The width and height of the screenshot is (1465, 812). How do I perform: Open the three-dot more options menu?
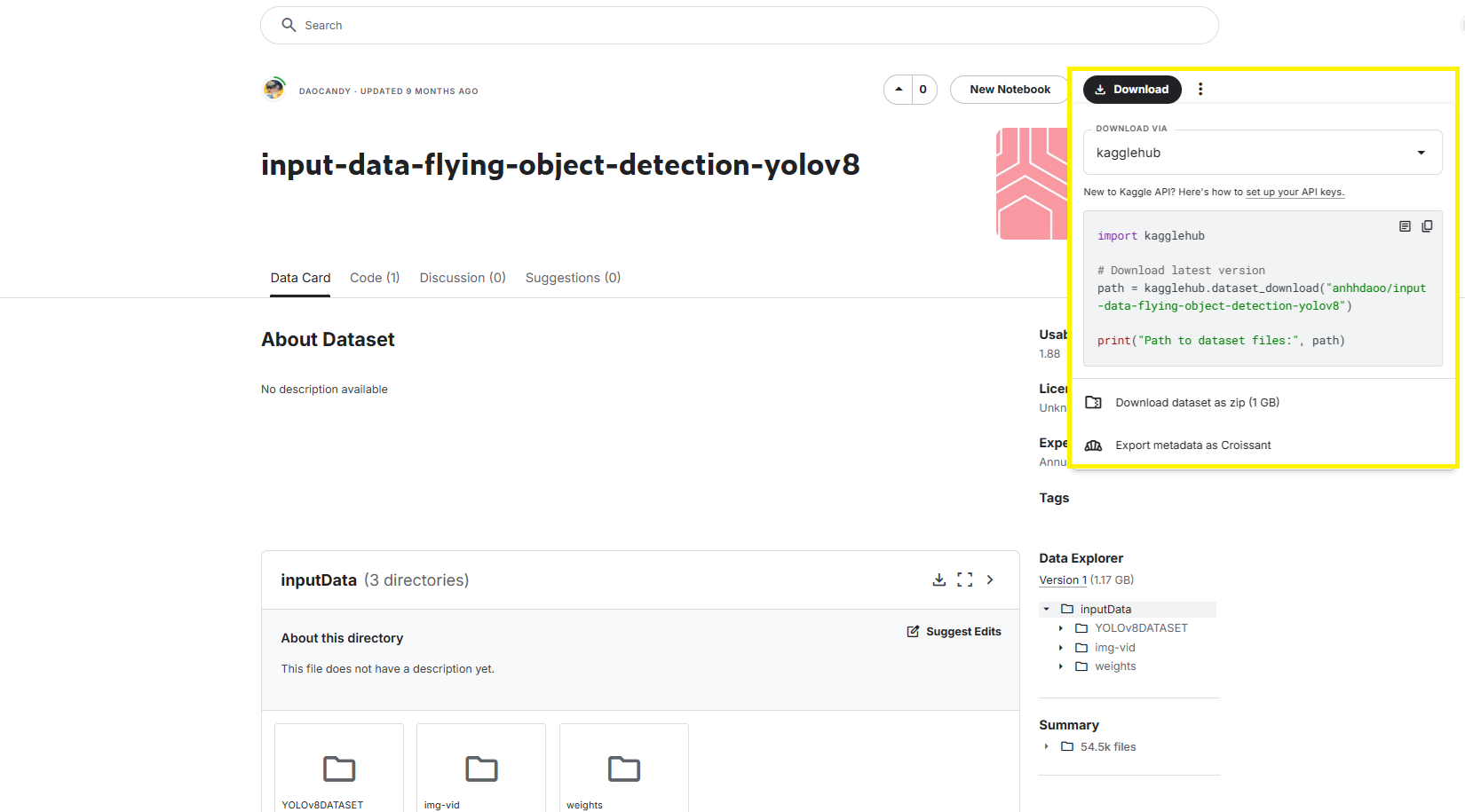(1200, 90)
